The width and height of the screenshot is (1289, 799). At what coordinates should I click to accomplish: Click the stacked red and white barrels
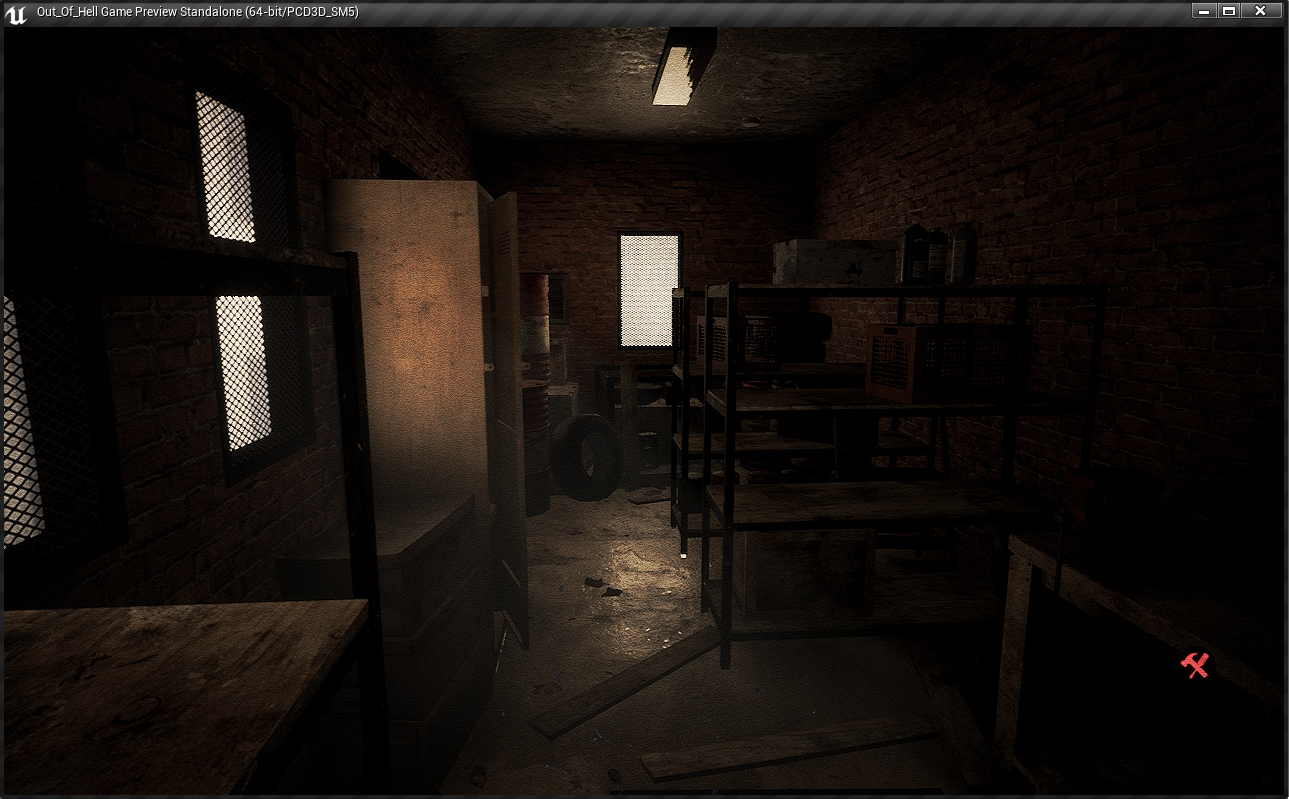[536, 360]
